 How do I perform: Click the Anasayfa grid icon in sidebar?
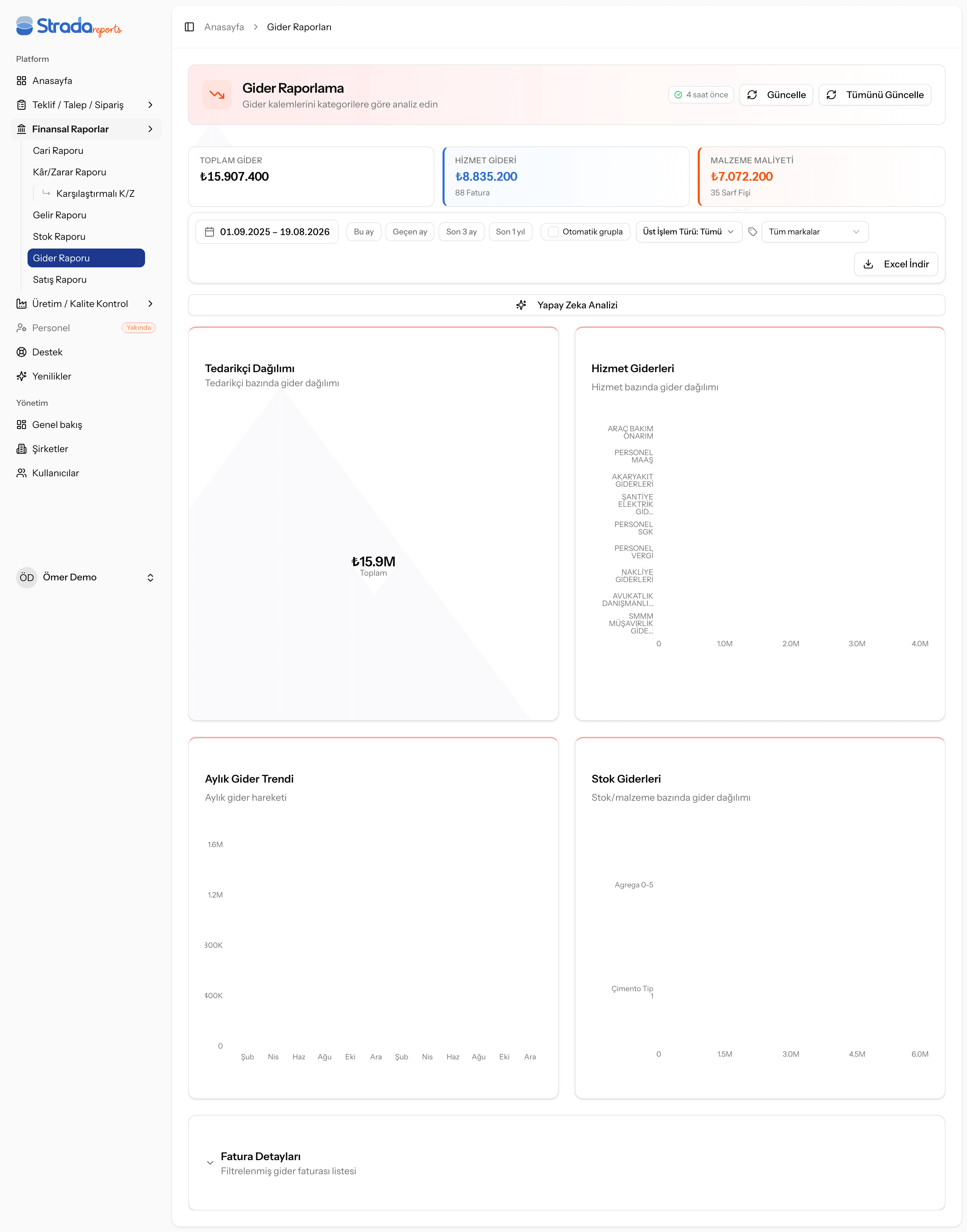(x=21, y=81)
